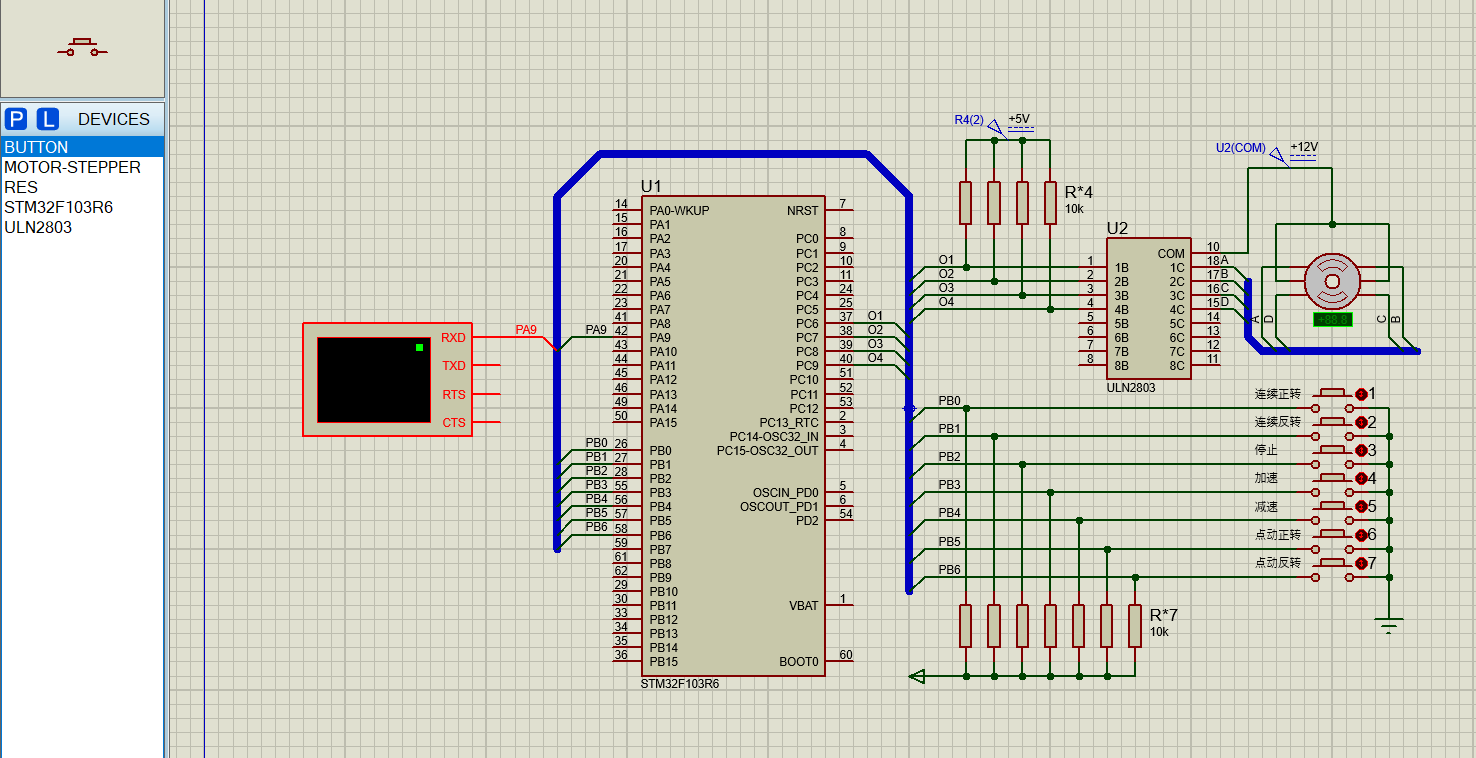
Task: Click the P pick devices button
Action: pyautogui.click(x=16, y=119)
